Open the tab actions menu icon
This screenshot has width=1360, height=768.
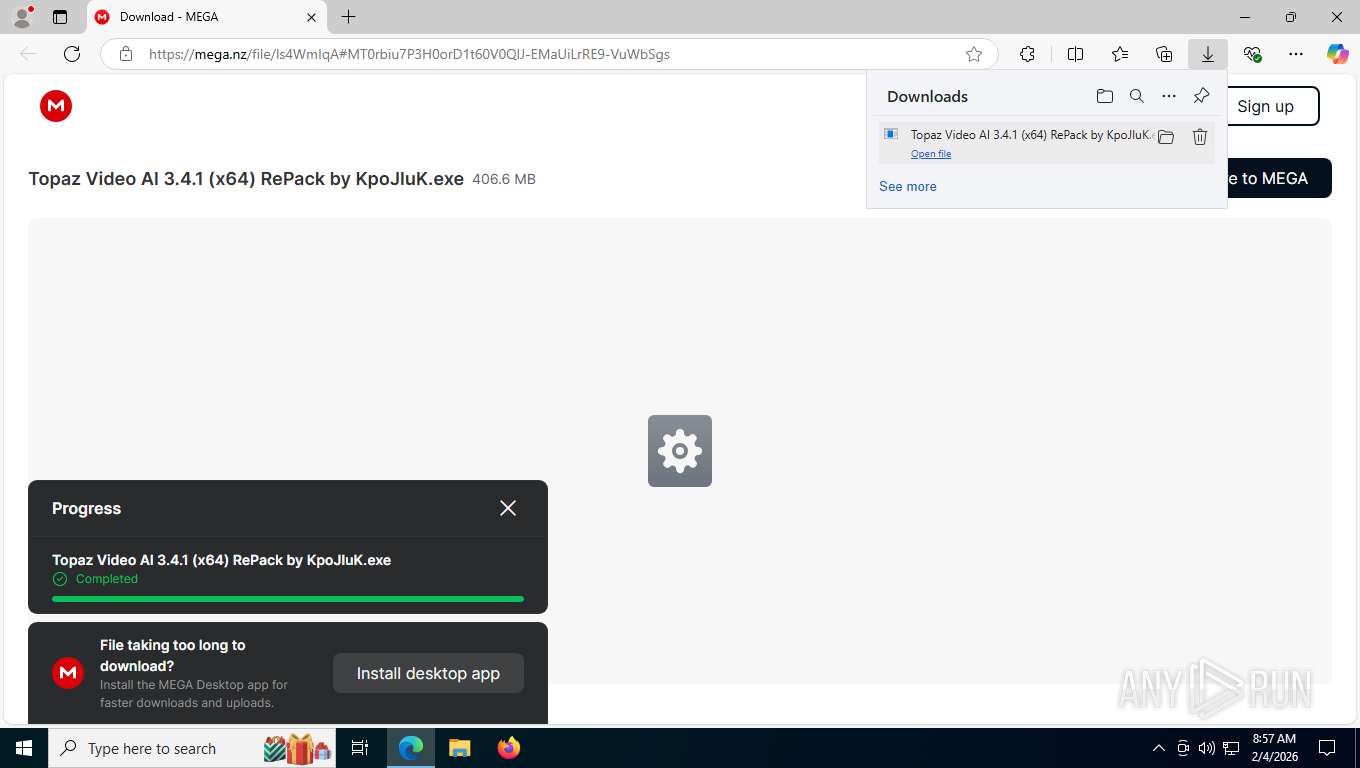click(x=60, y=17)
